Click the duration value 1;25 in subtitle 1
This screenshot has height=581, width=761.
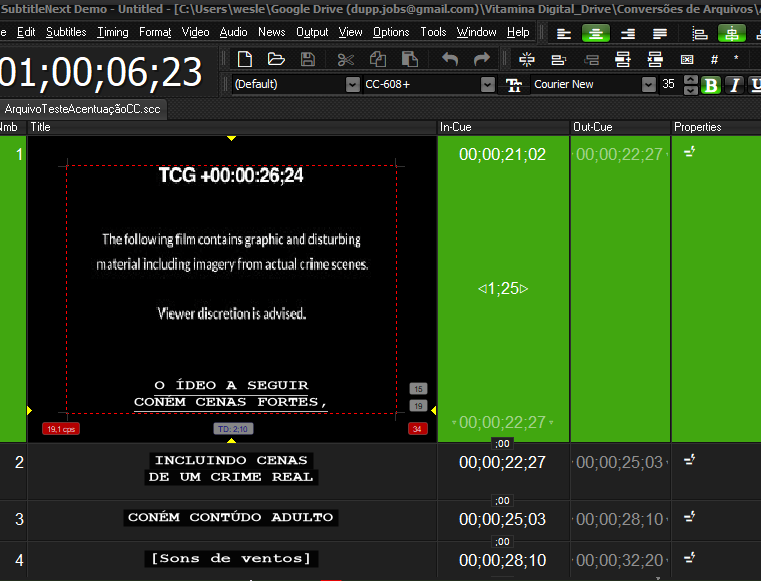click(x=503, y=288)
